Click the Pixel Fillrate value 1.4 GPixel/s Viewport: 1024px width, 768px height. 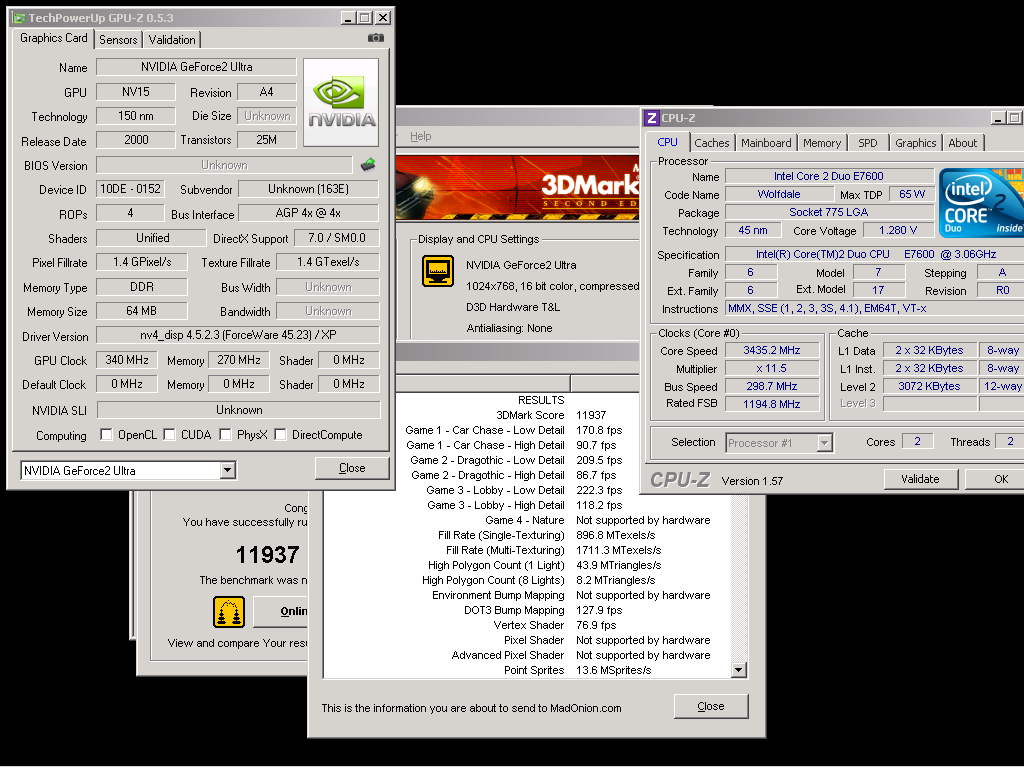(x=142, y=262)
